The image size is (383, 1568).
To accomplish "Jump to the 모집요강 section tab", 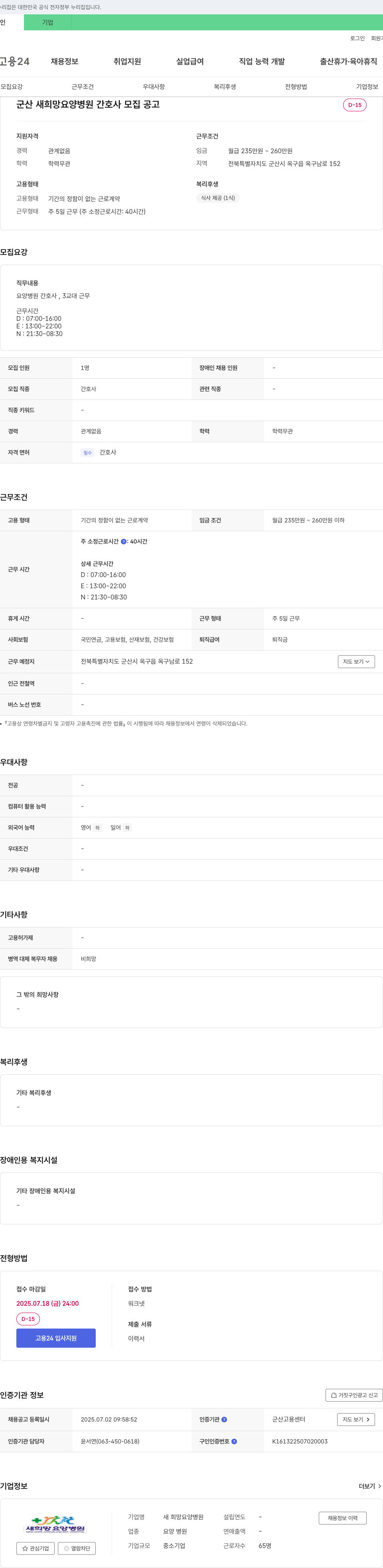I will [x=12, y=87].
